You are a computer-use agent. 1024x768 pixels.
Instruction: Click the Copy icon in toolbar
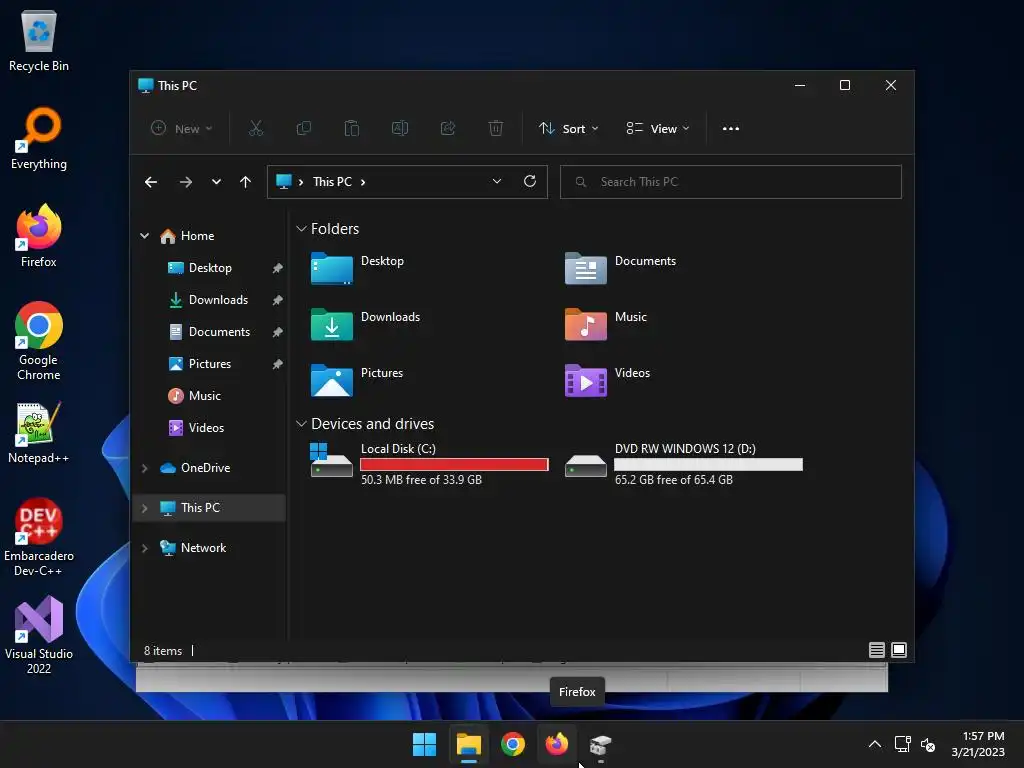click(x=304, y=129)
